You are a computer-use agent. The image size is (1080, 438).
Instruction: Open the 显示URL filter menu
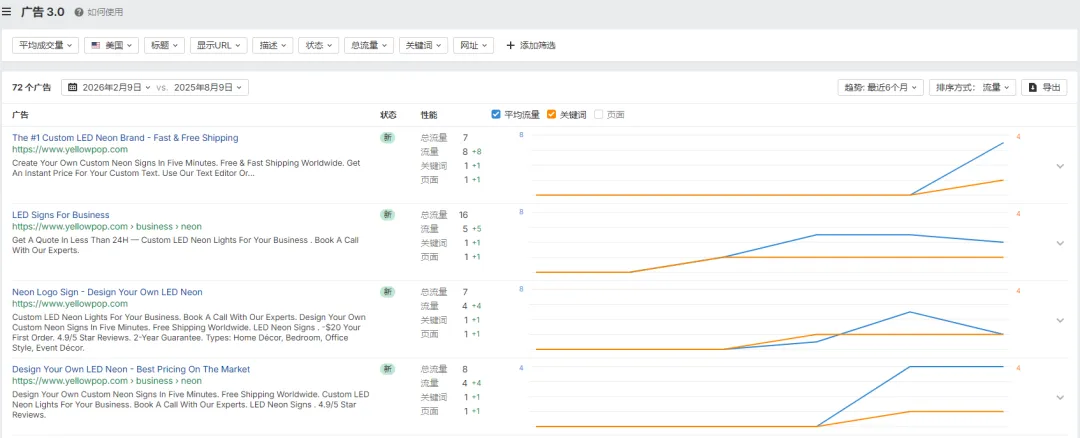click(x=219, y=45)
